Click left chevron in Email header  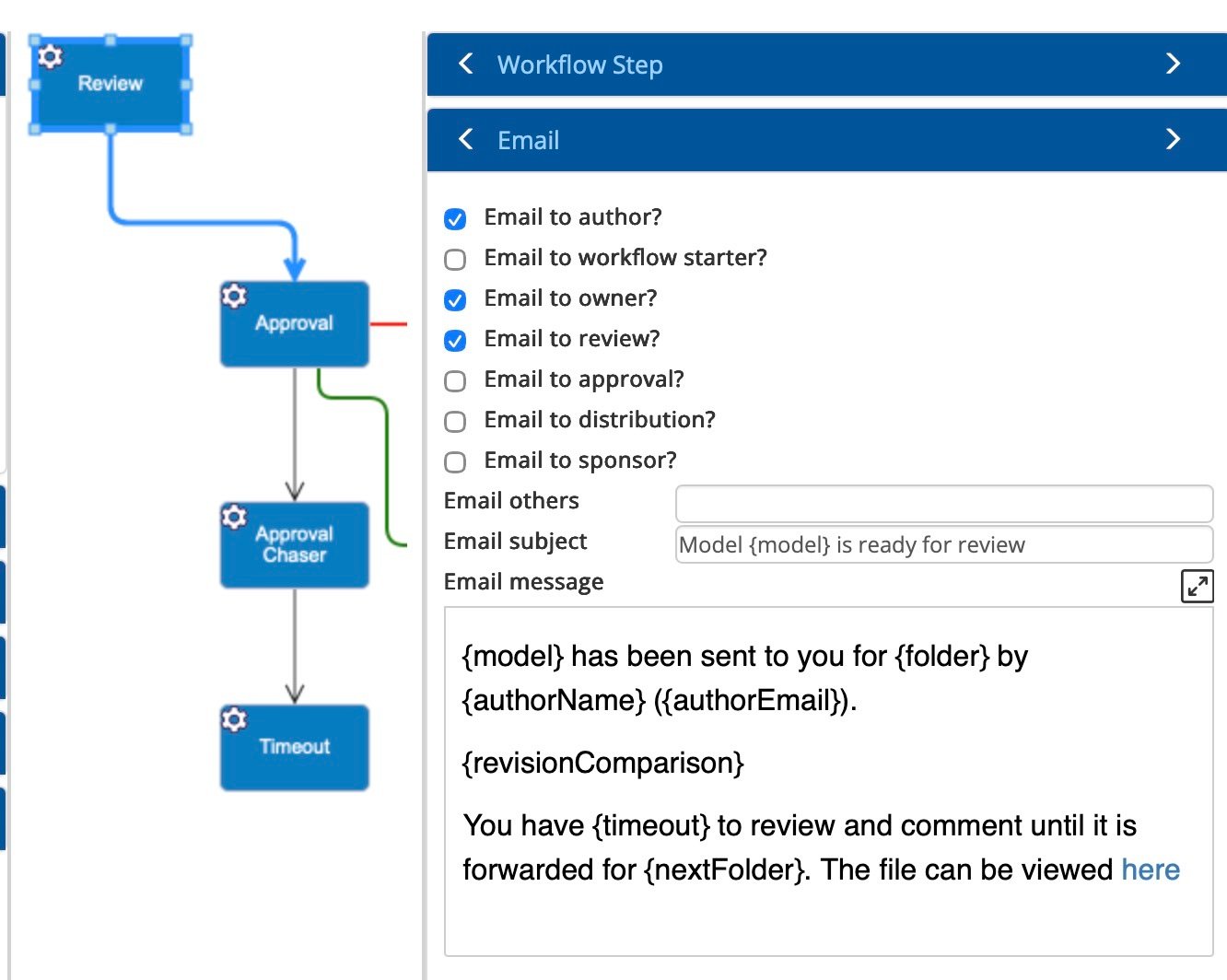coord(466,139)
